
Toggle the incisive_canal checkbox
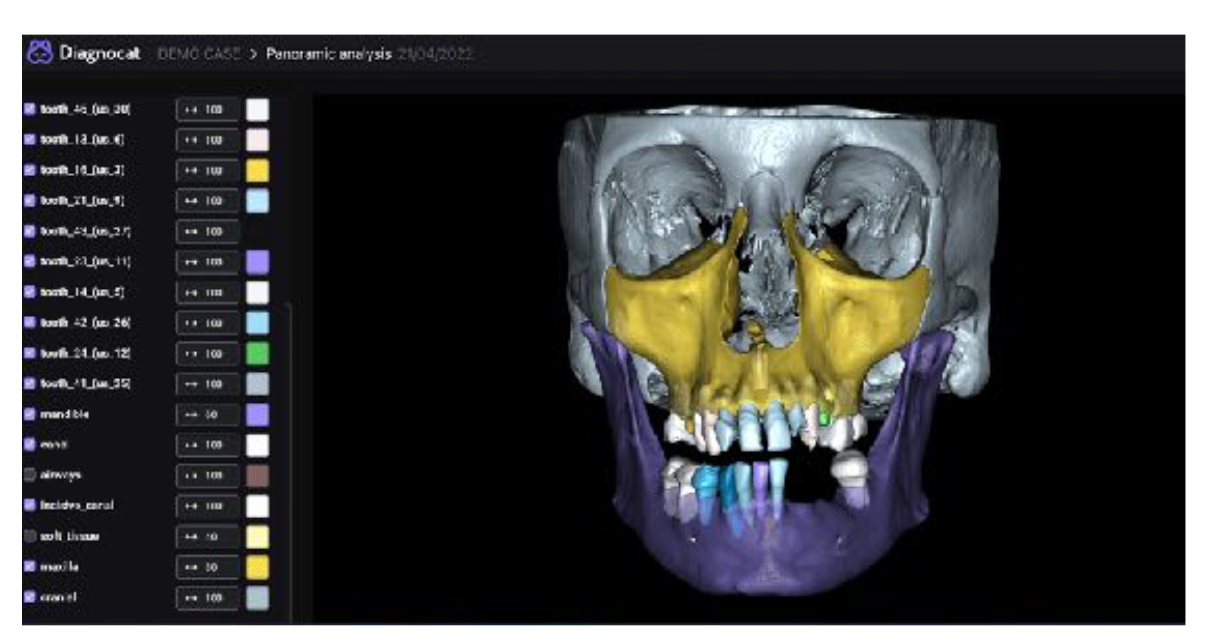(29, 506)
